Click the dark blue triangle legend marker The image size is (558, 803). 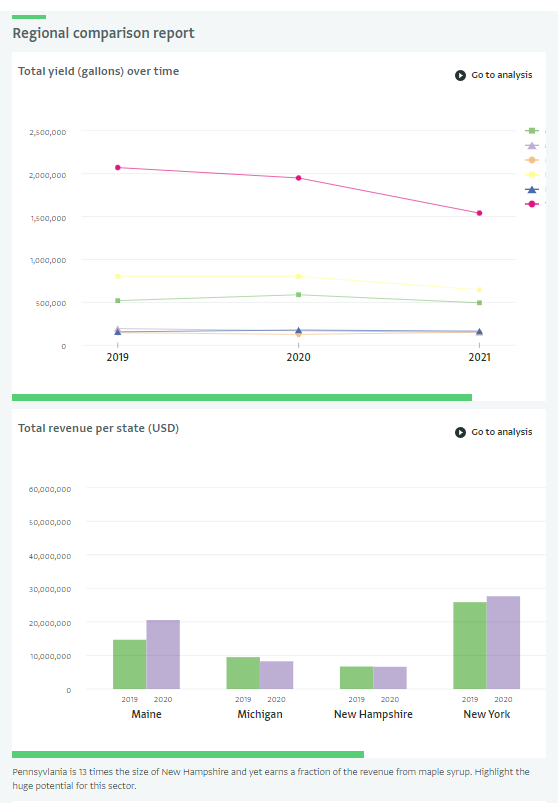click(532, 189)
